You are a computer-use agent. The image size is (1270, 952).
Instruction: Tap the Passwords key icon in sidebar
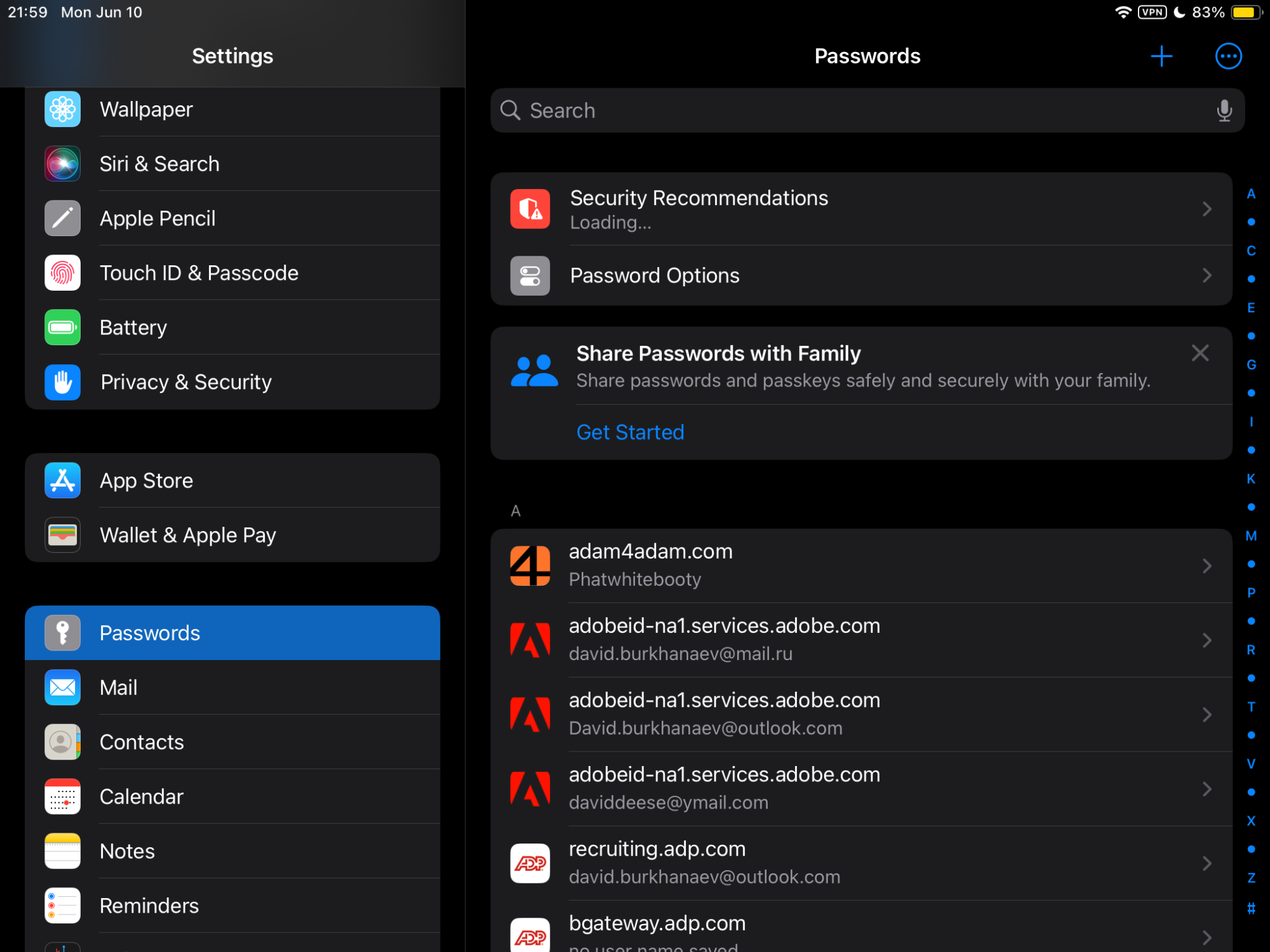tap(62, 633)
